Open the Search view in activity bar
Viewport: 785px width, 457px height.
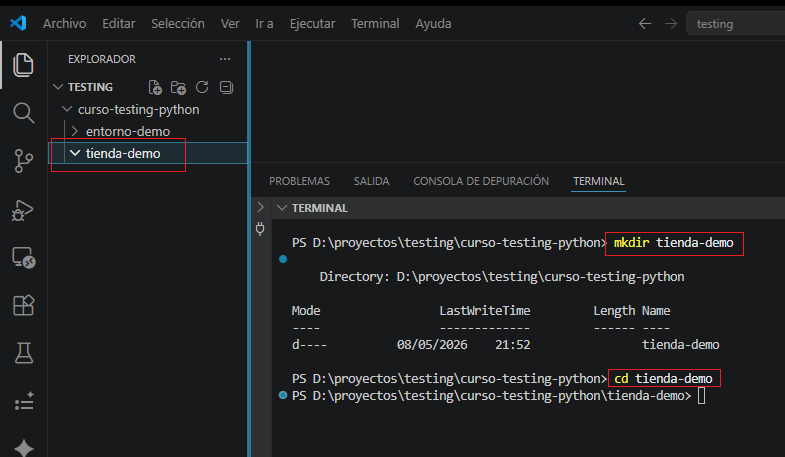(23, 113)
